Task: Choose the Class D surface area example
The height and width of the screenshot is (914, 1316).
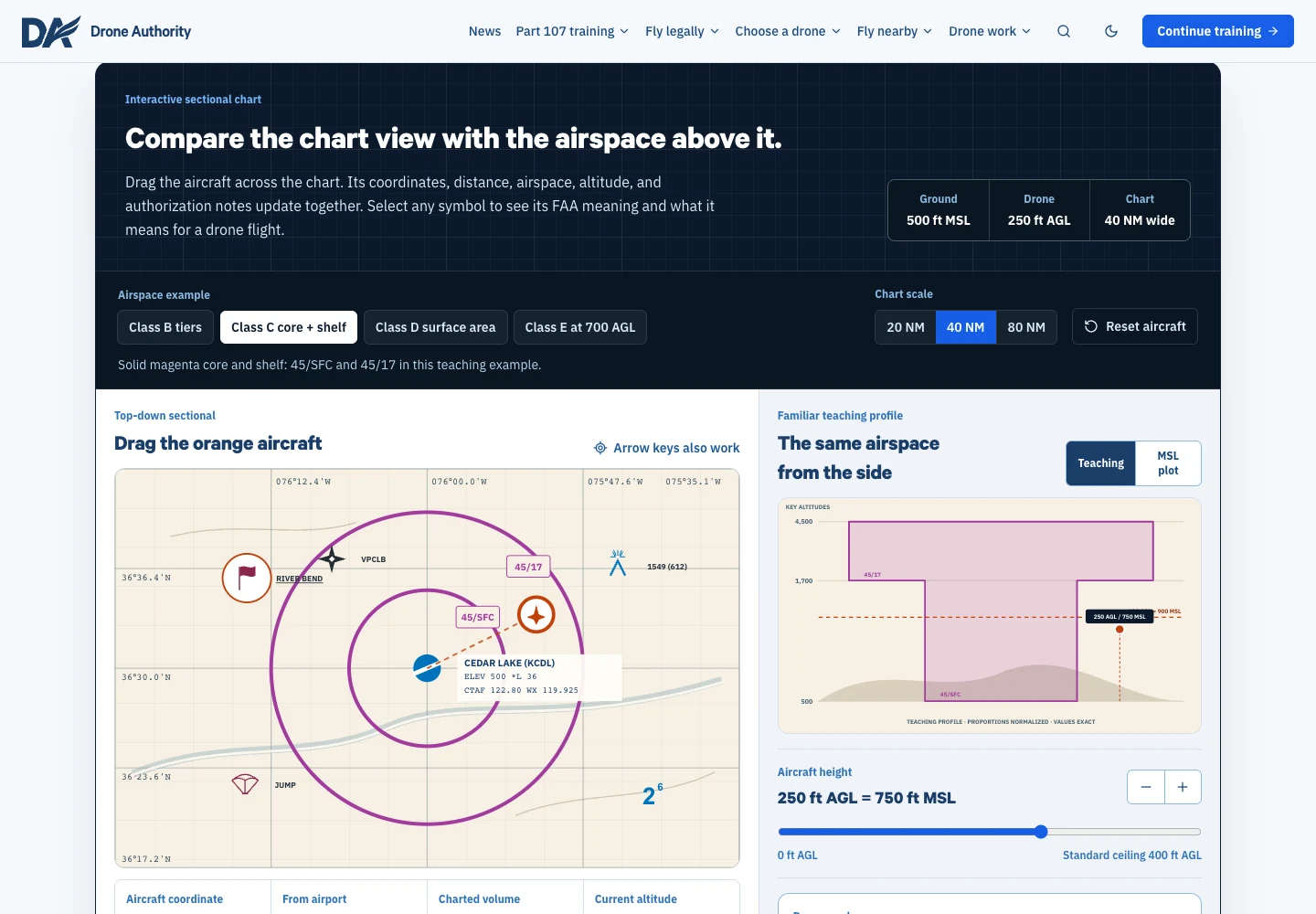Action: coord(435,327)
